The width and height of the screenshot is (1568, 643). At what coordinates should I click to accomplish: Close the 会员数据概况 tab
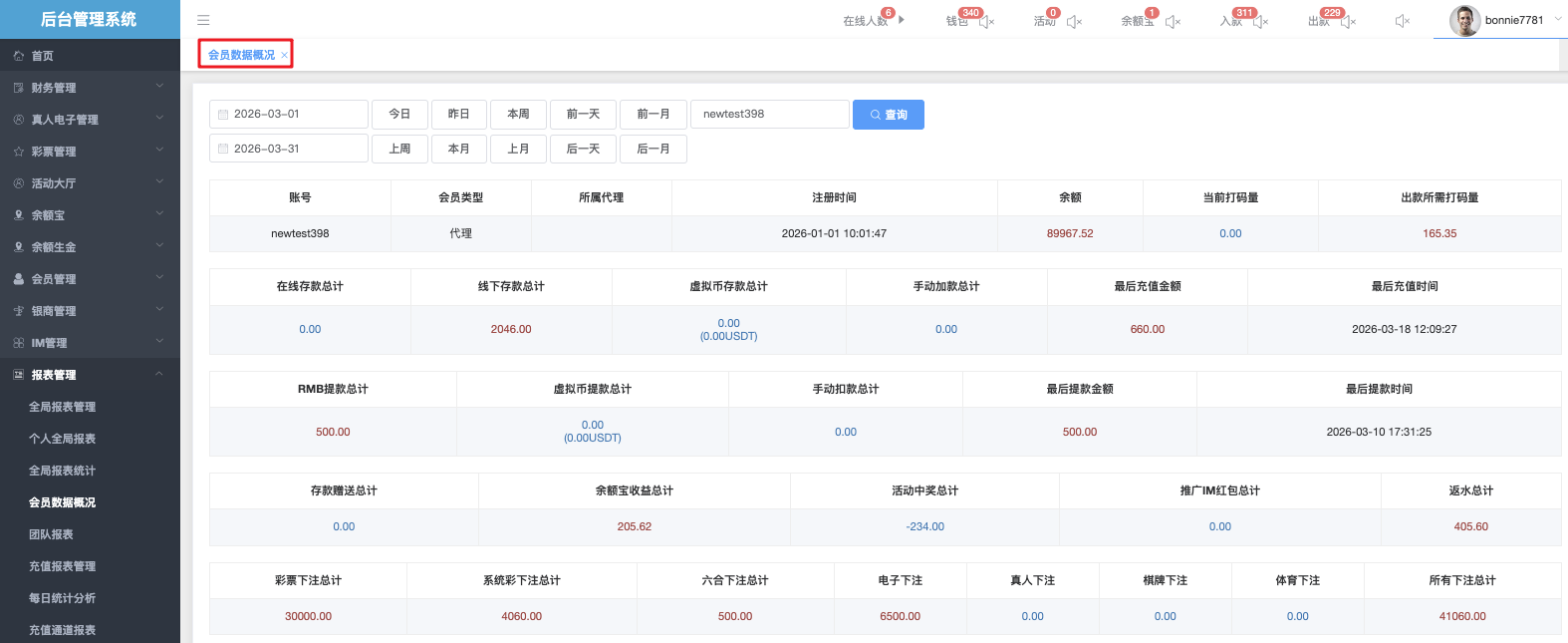(x=284, y=56)
